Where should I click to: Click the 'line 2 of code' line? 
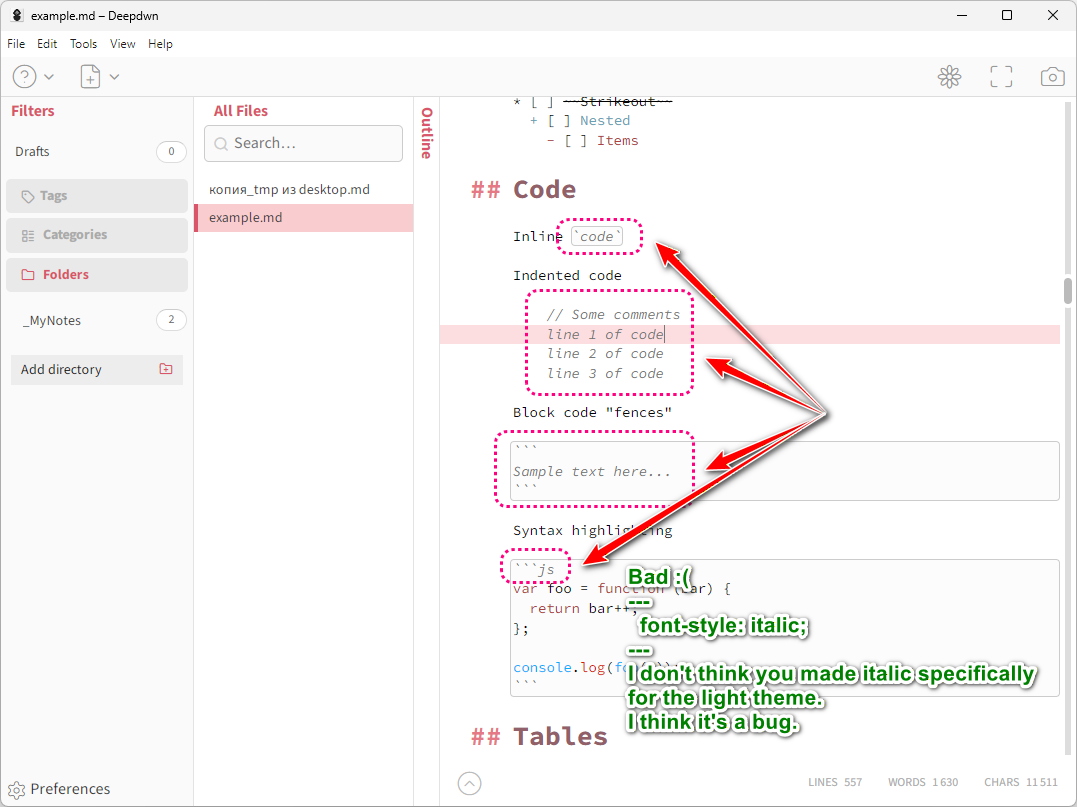(x=604, y=354)
